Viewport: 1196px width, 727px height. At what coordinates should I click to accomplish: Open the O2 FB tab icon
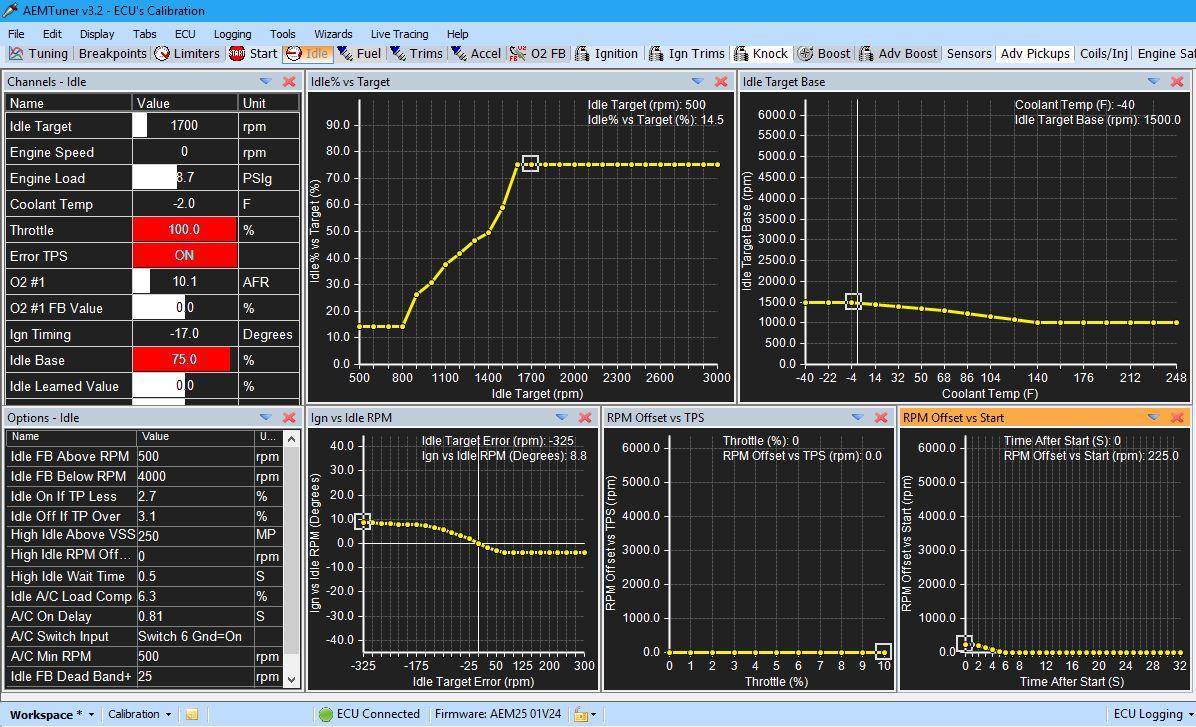tap(518, 54)
